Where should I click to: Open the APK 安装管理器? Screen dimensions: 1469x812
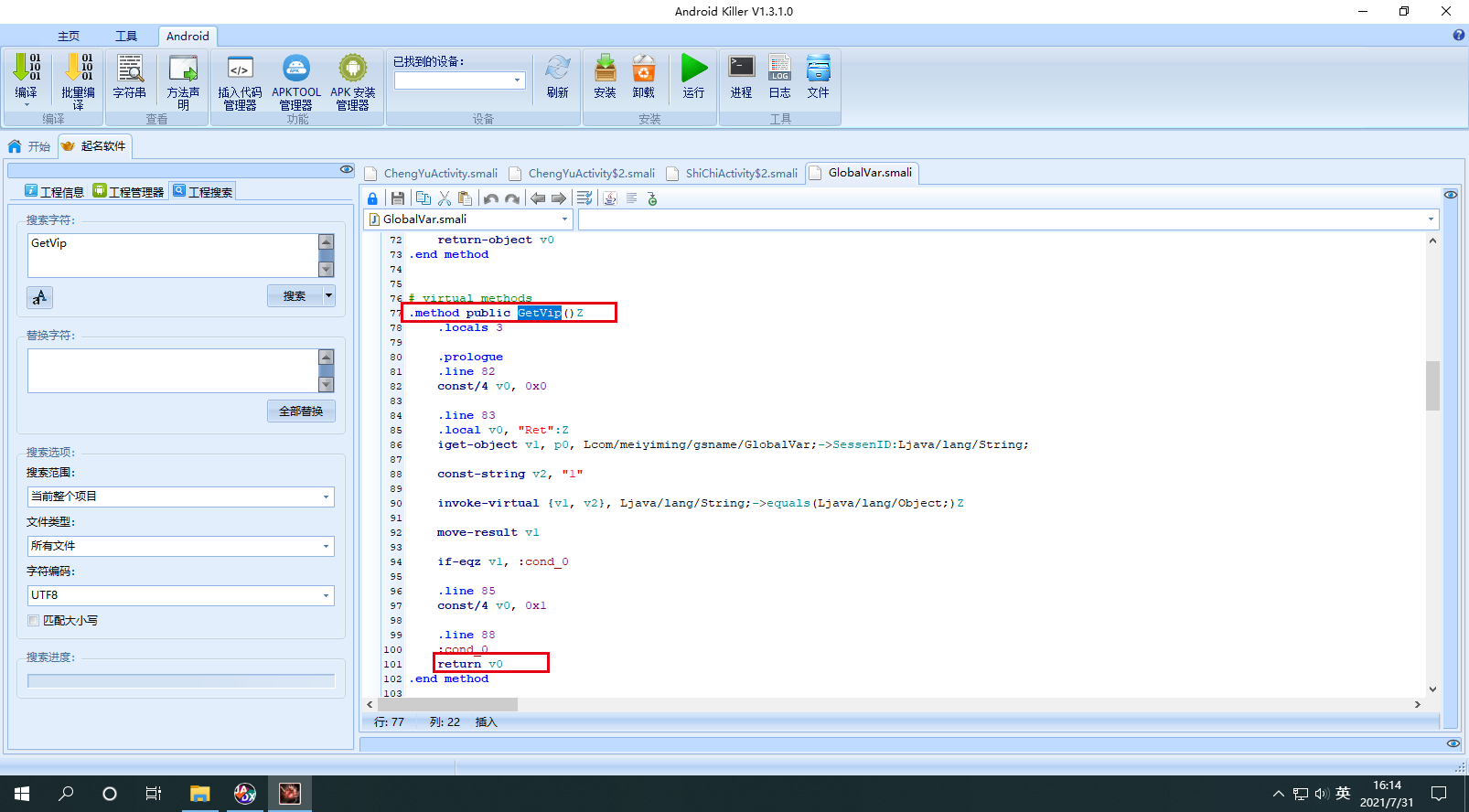[x=353, y=68]
